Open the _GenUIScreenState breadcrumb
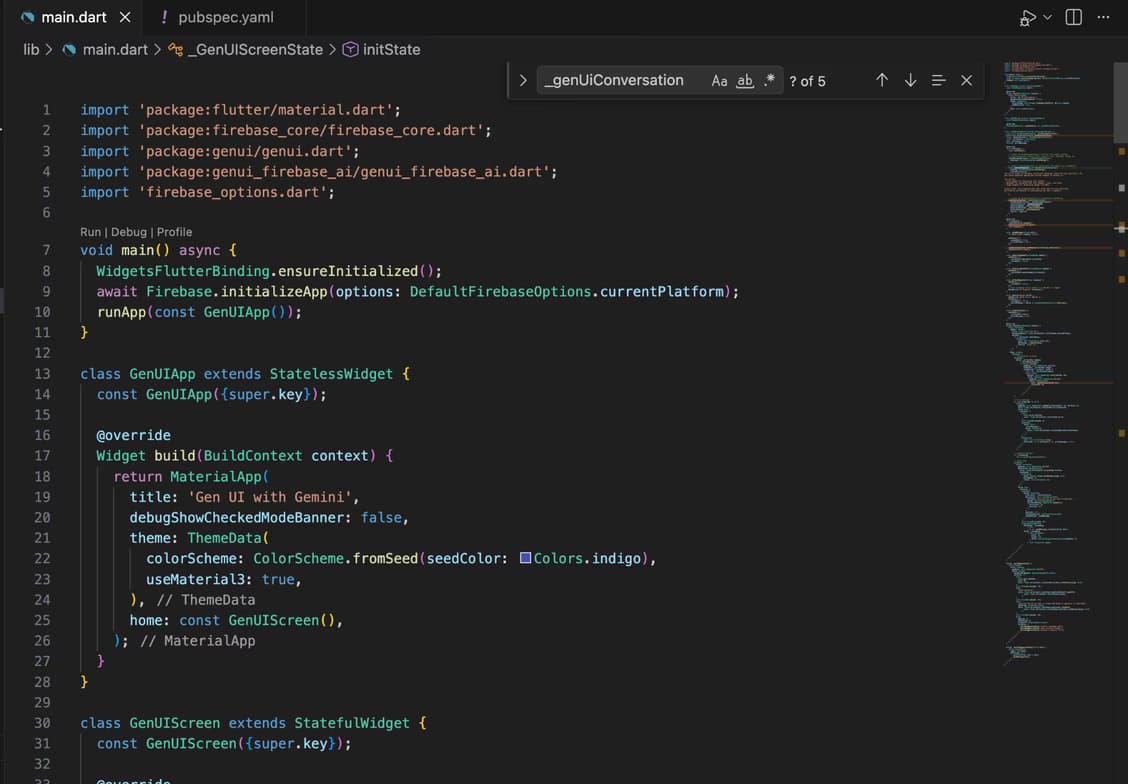 tap(255, 50)
